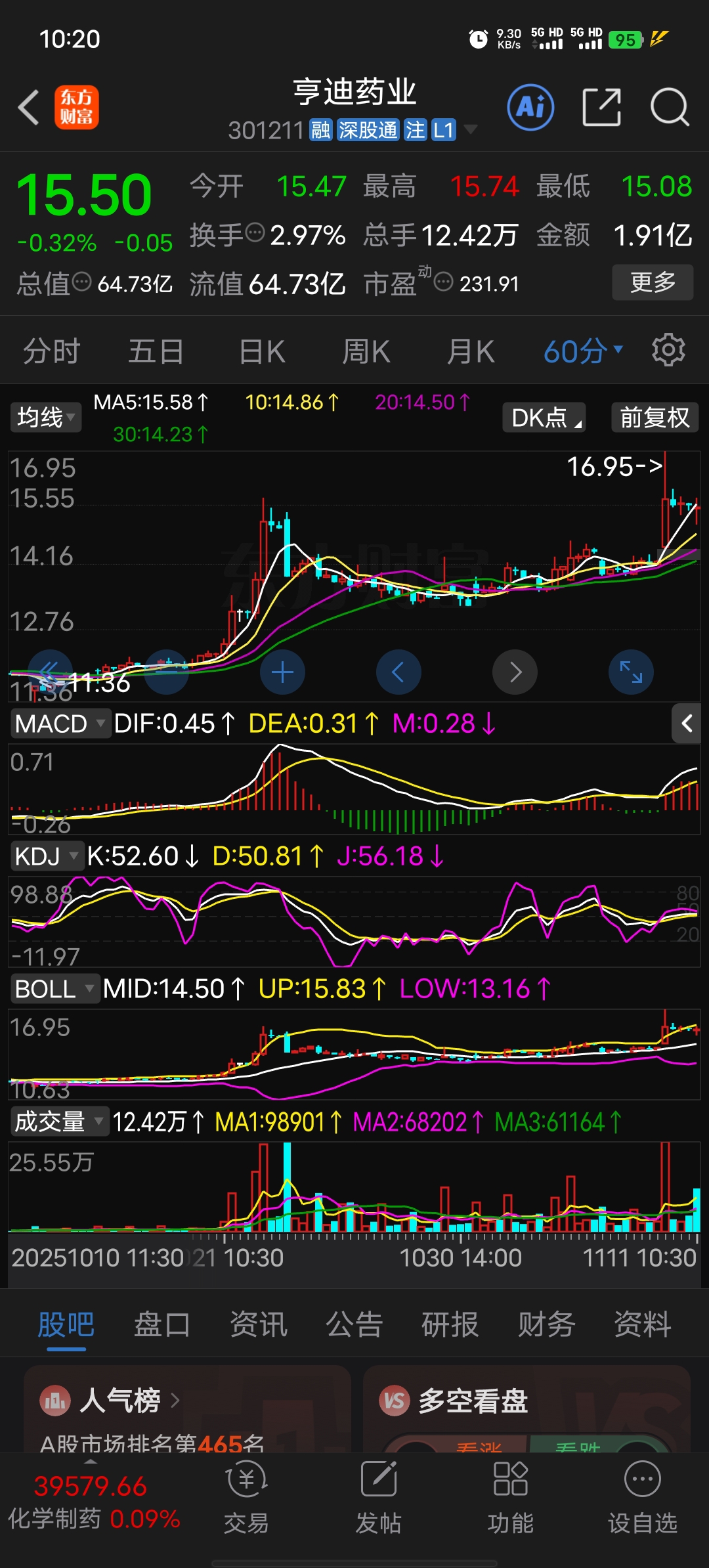Viewport: 709px width, 1568px height.
Task: Tap MA5:15.58 moving average label
Action: coord(151,402)
